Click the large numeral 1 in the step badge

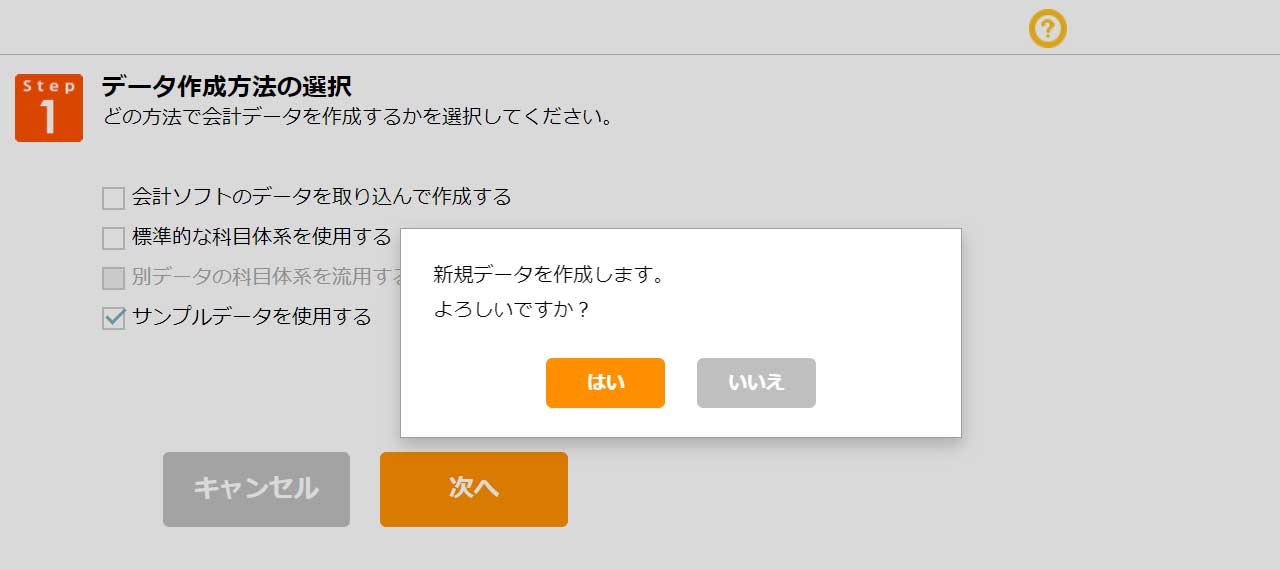[48, 118]
